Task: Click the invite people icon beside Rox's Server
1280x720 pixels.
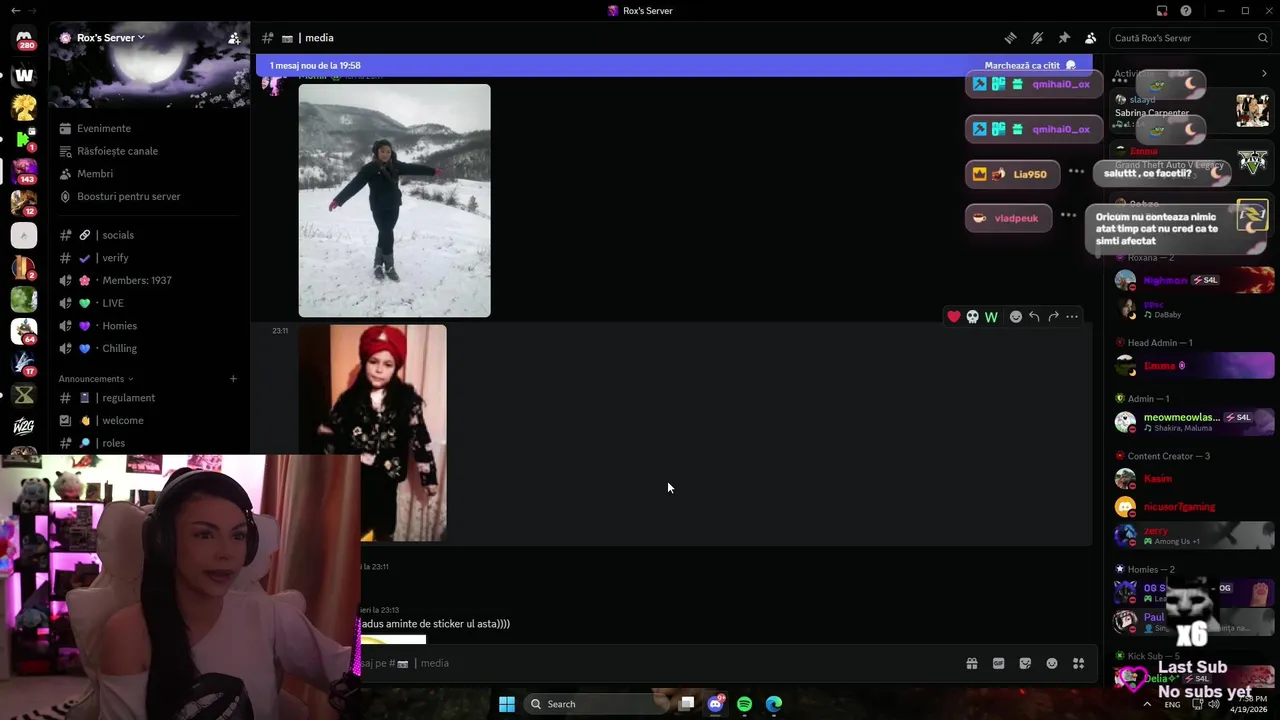Action: pyautogui.click(x=234, y=38)
